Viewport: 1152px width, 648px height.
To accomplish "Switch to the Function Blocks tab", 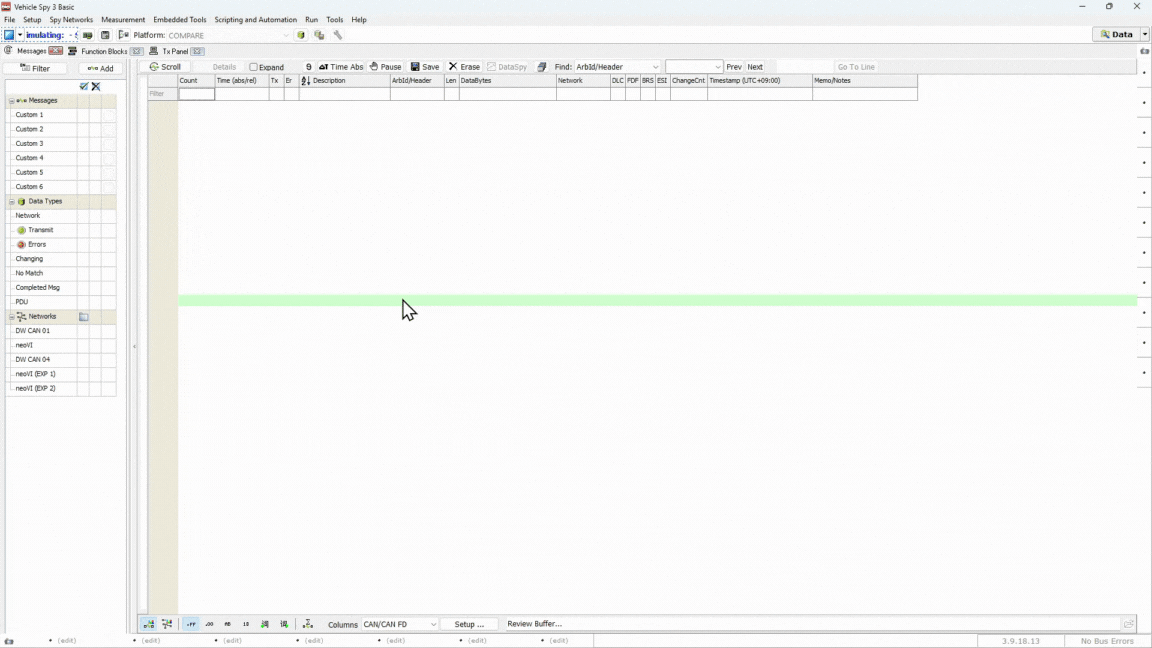I will (103, 51).
